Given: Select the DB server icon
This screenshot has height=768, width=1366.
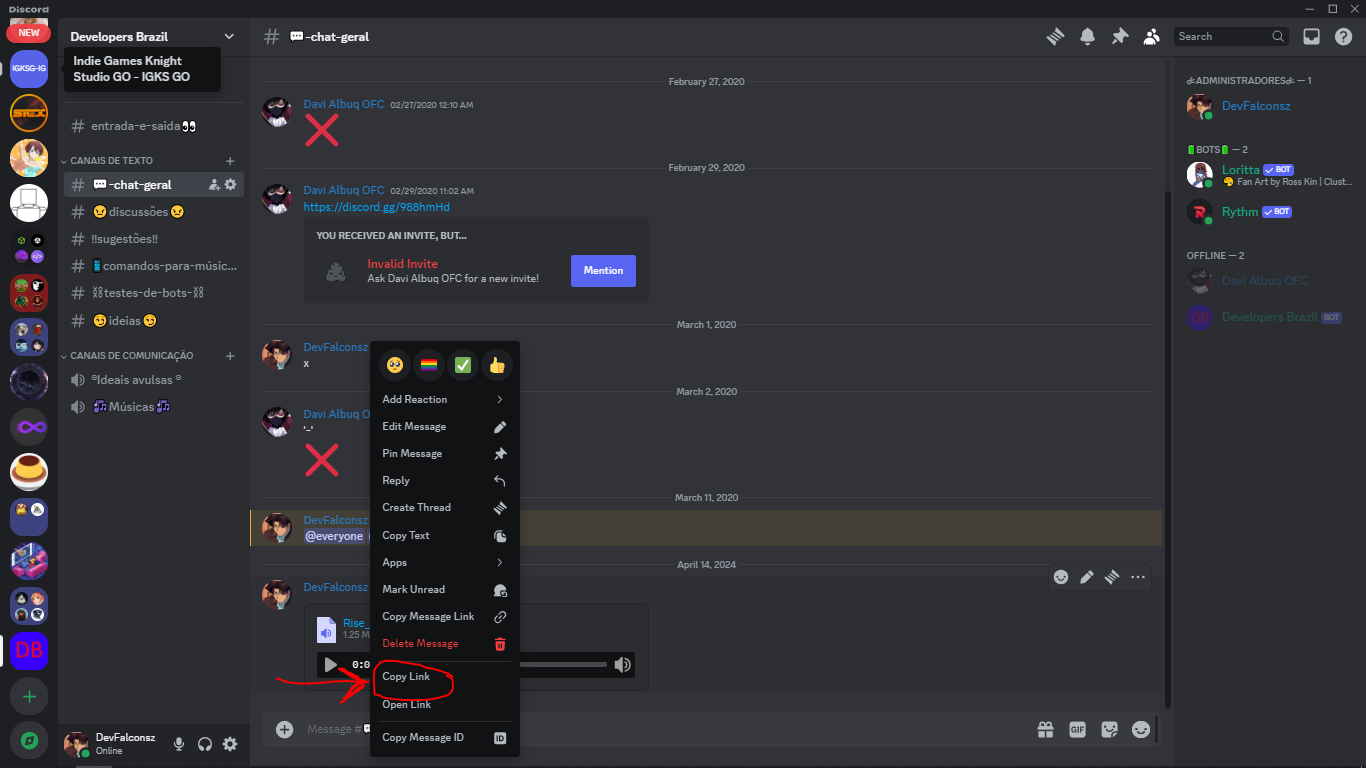Looking at the screenshot, I should click(x=29, y=651).
